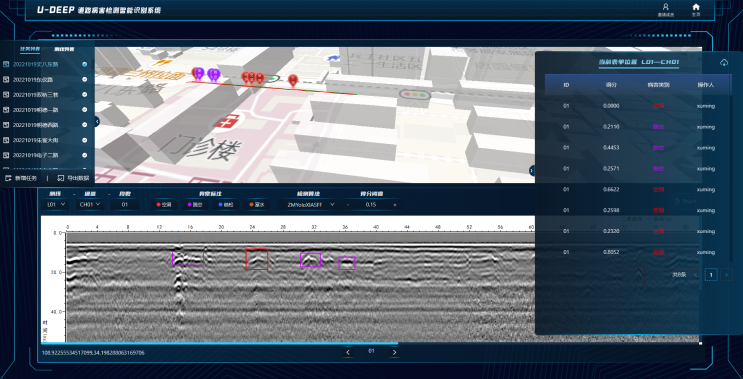Viewport: 743px width, 379px height.
Task: Click the cloud upload icon in results panel
Action: pyautogui.click(x=724, y=63)
